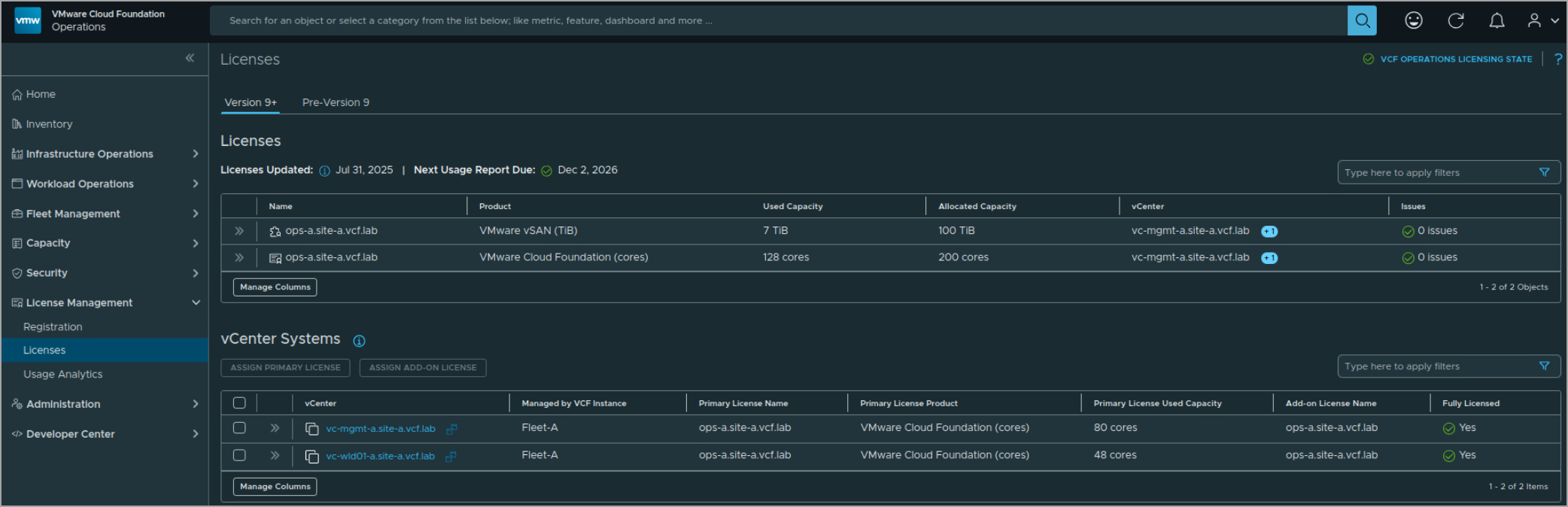Collapse the left navigation sidebar

[190, 58]
